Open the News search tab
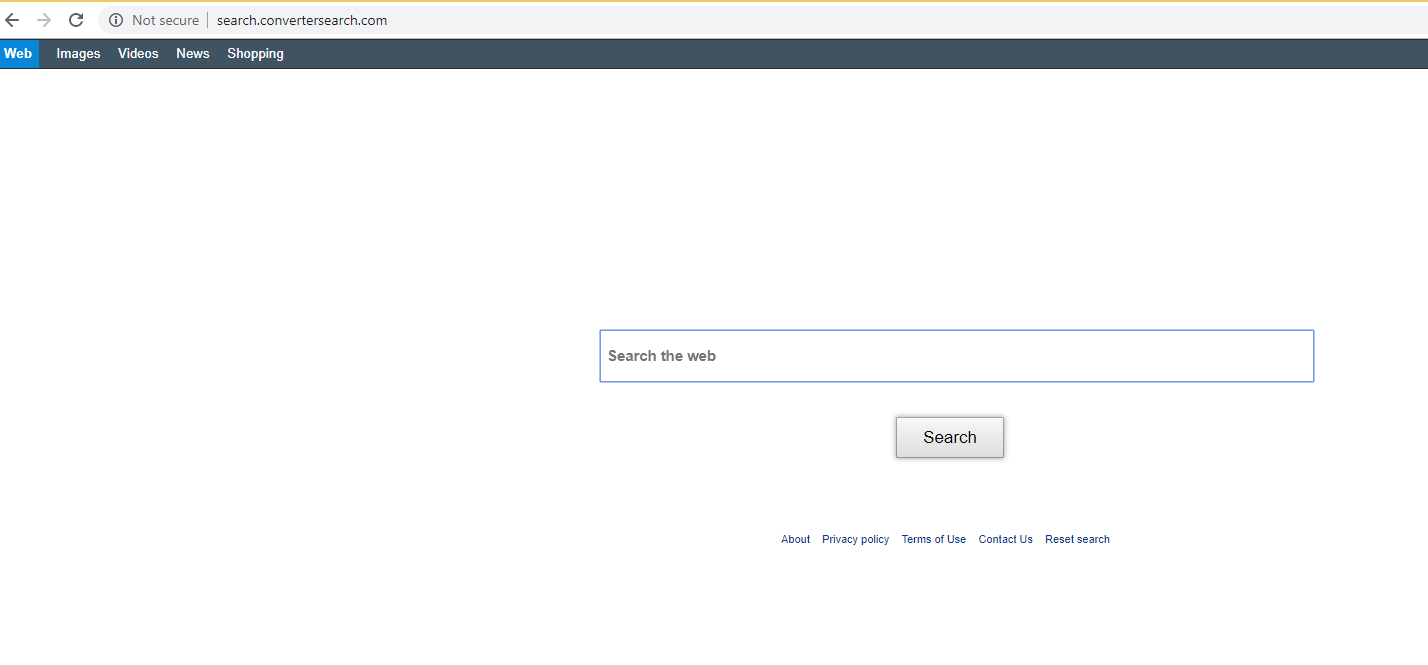1428x665 pixels. pos(193,54)
